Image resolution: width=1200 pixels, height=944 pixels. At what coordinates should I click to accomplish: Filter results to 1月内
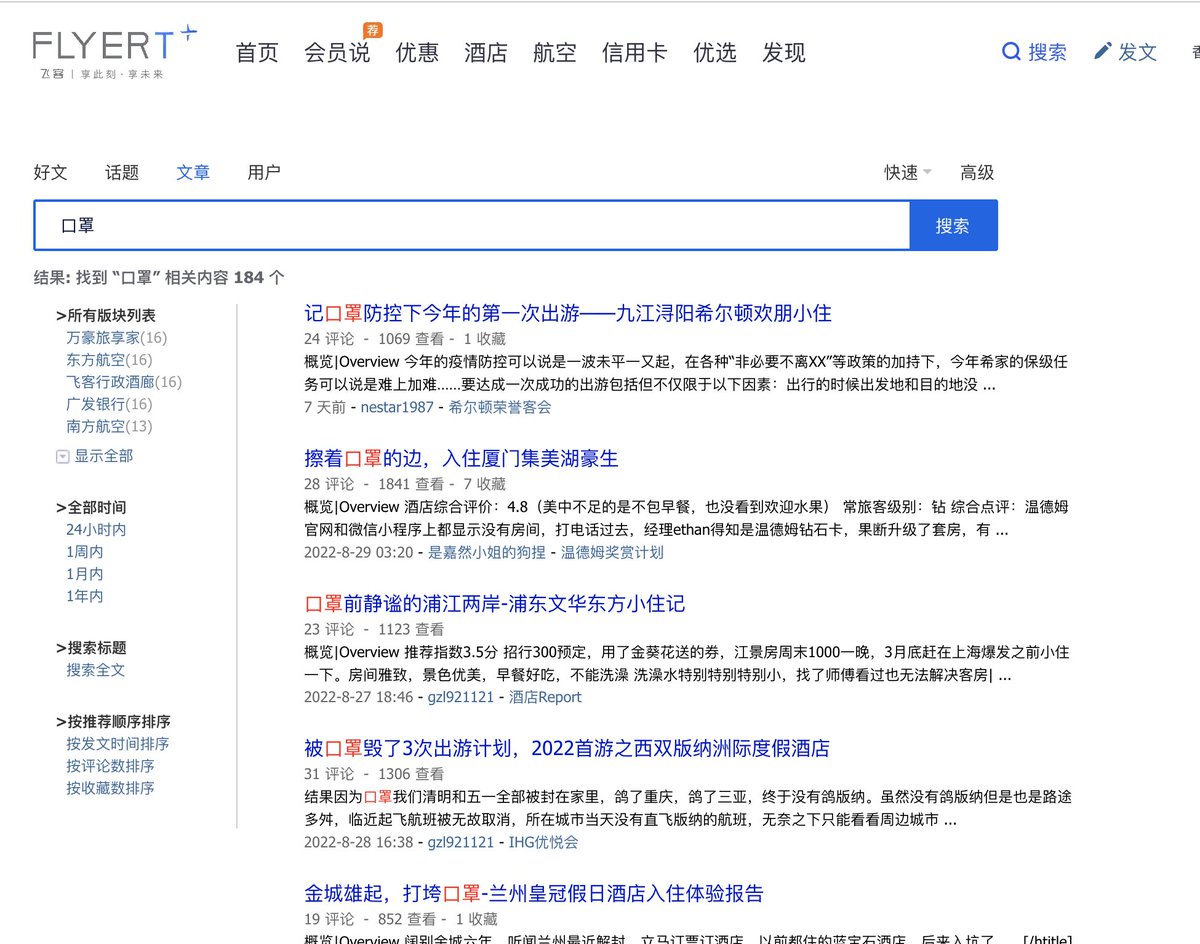pos(85,574)
